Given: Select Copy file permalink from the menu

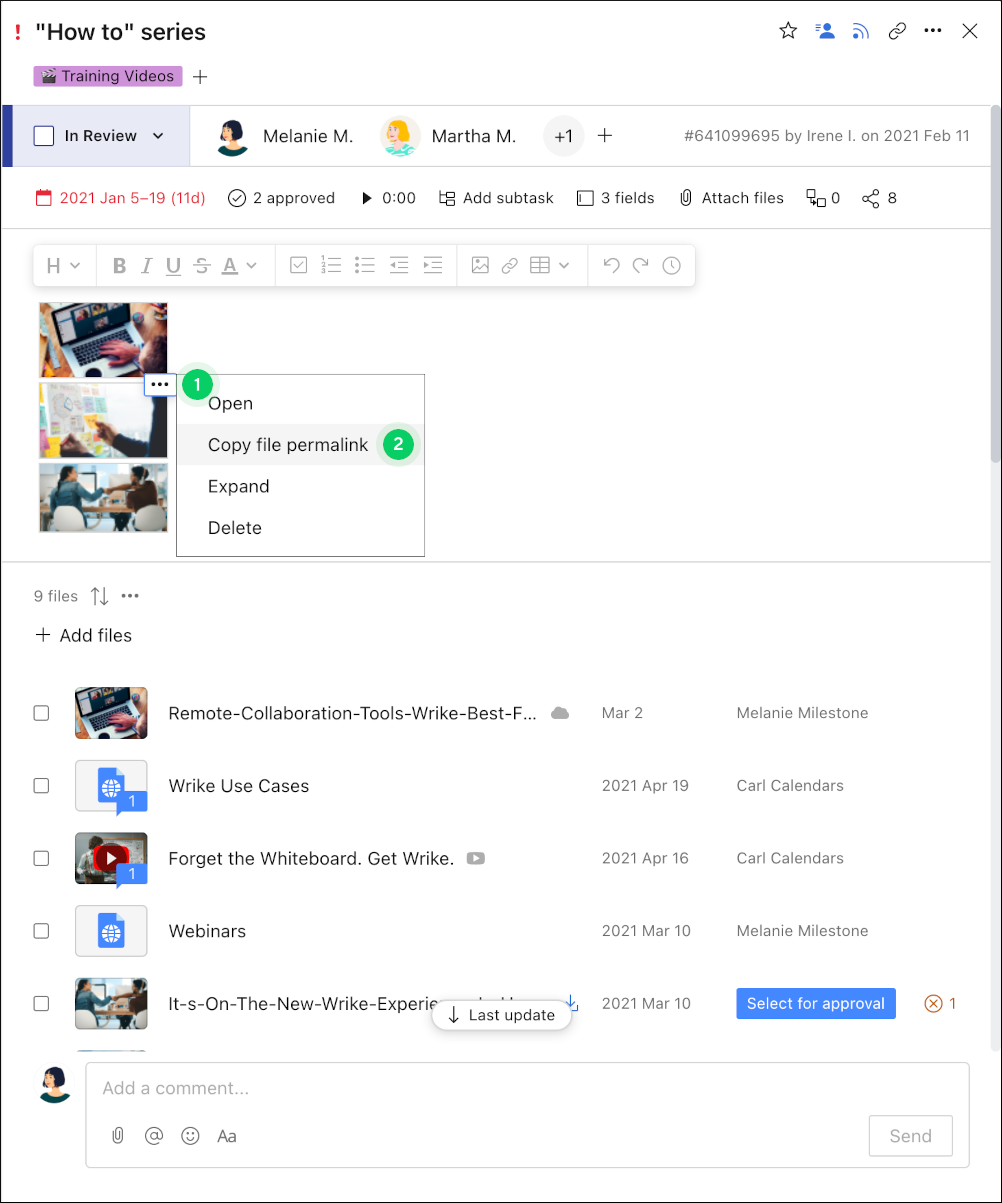Looking at the screenshot, I should [288, 444].
